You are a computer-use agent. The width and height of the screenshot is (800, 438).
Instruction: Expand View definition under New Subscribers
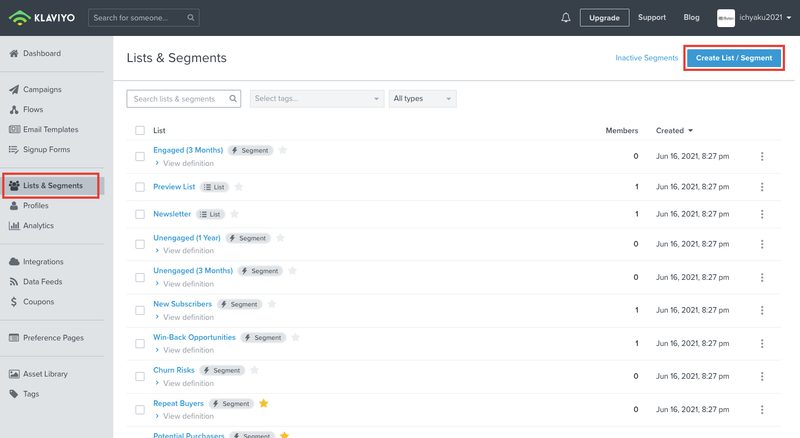(185, 317)
